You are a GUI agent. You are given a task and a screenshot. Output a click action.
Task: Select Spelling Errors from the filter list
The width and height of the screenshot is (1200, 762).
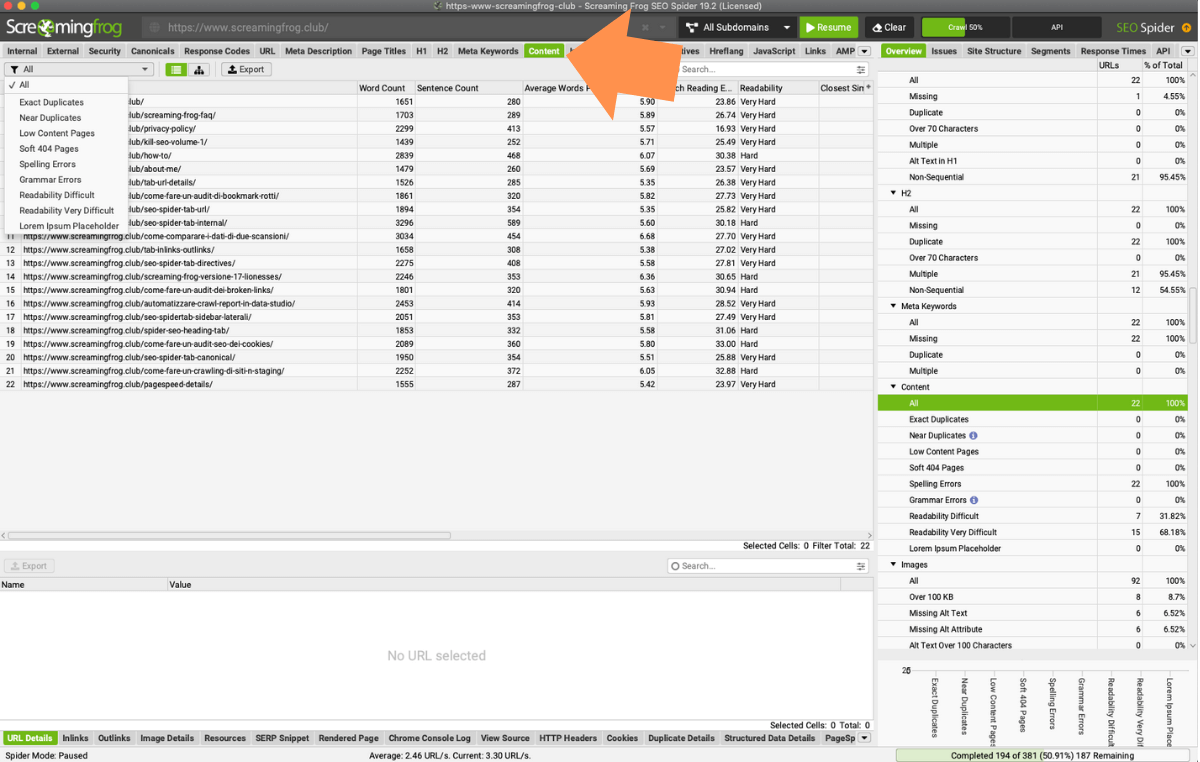point(47,164)
